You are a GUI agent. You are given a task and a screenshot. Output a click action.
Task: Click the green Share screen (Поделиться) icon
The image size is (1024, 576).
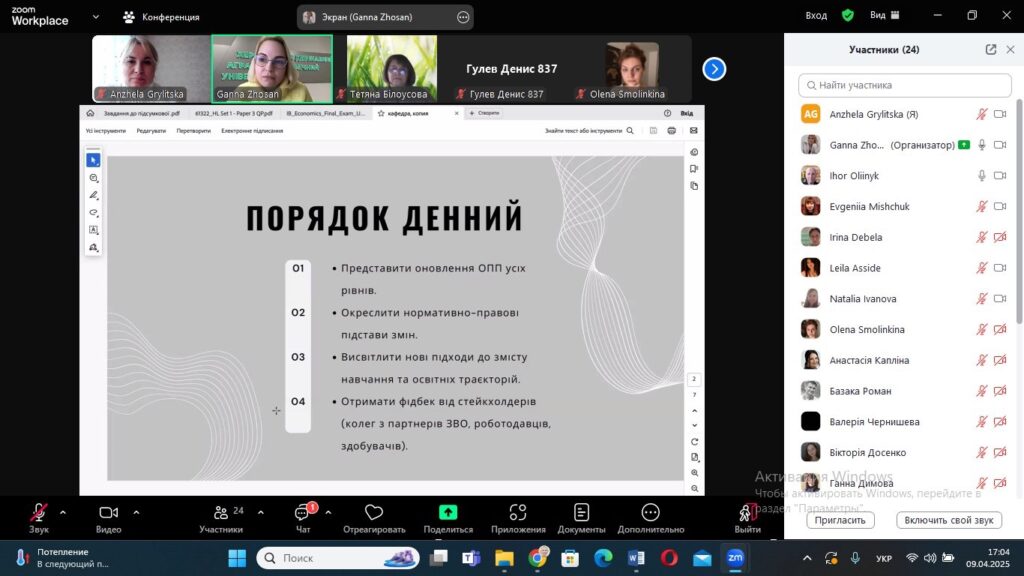[448, 513]
